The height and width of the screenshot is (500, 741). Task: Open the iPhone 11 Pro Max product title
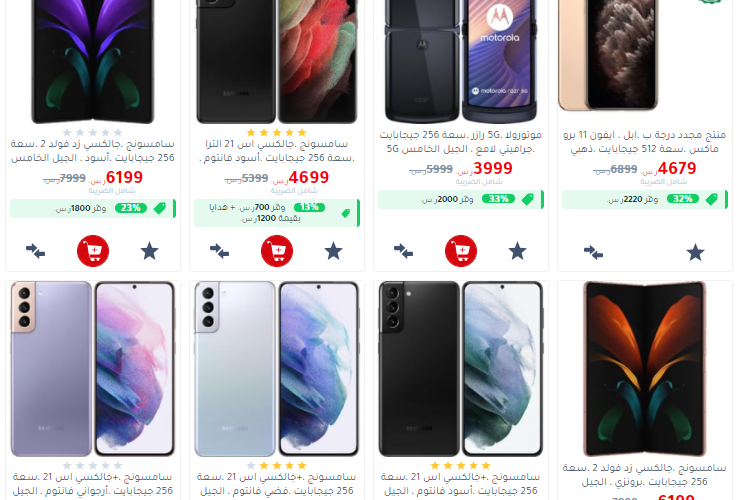point(645,142)
